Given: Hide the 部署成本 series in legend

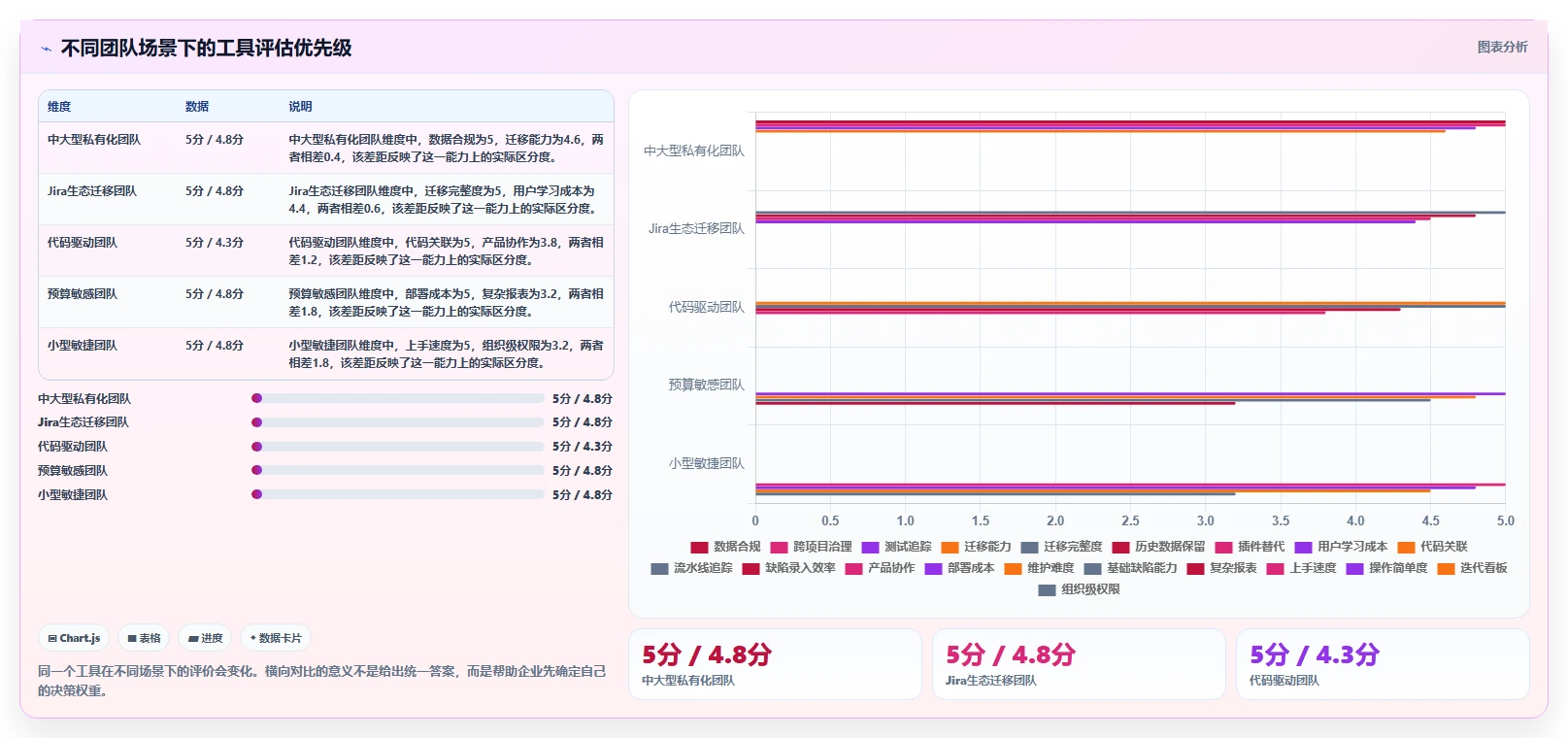Looking at the screenshot, I should (959, 568).
